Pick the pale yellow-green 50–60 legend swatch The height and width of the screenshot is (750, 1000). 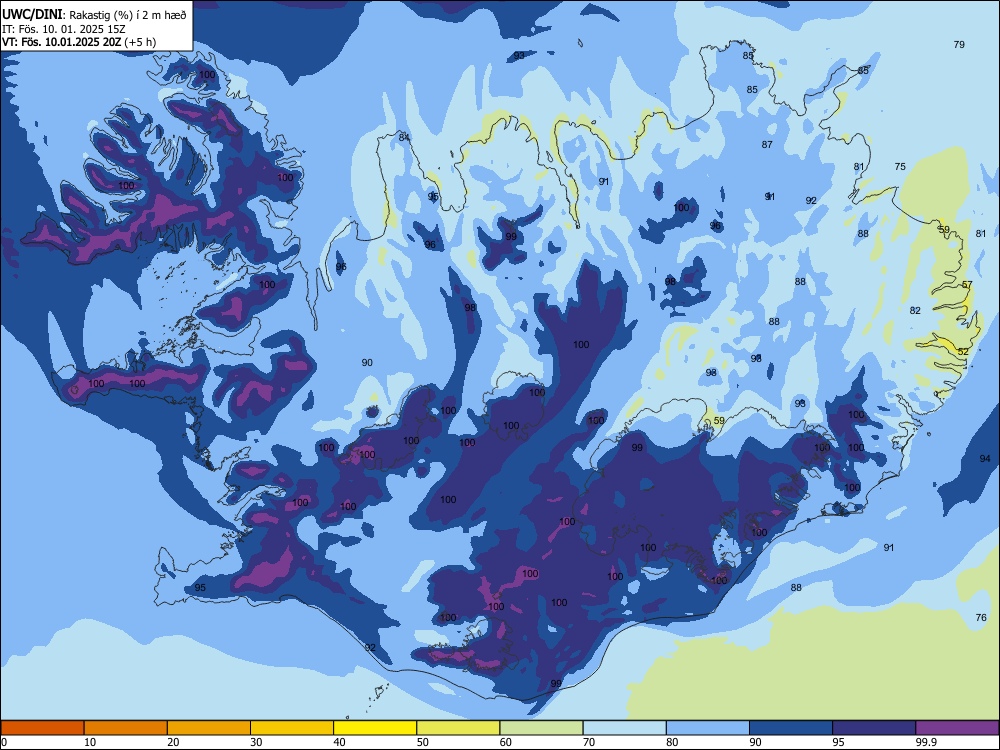(458, 728)
